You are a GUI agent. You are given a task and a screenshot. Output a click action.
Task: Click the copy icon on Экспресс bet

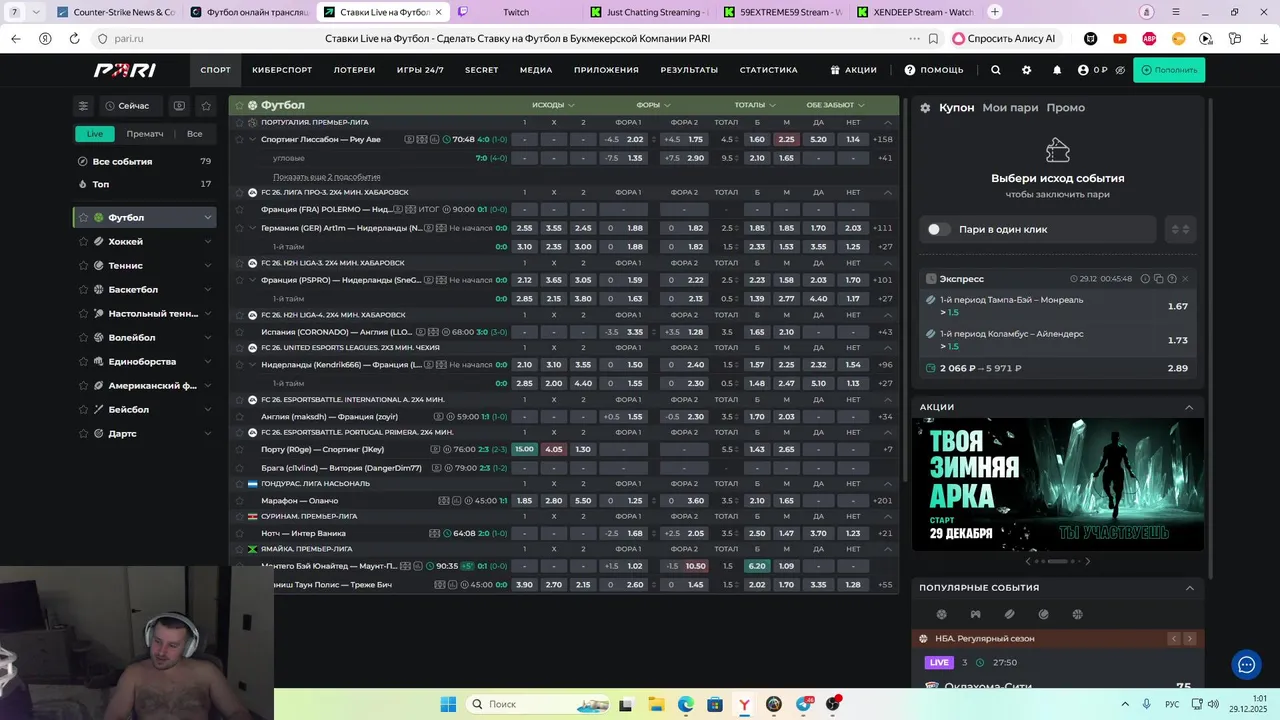pyautogui.click(x=1158, y=279)
